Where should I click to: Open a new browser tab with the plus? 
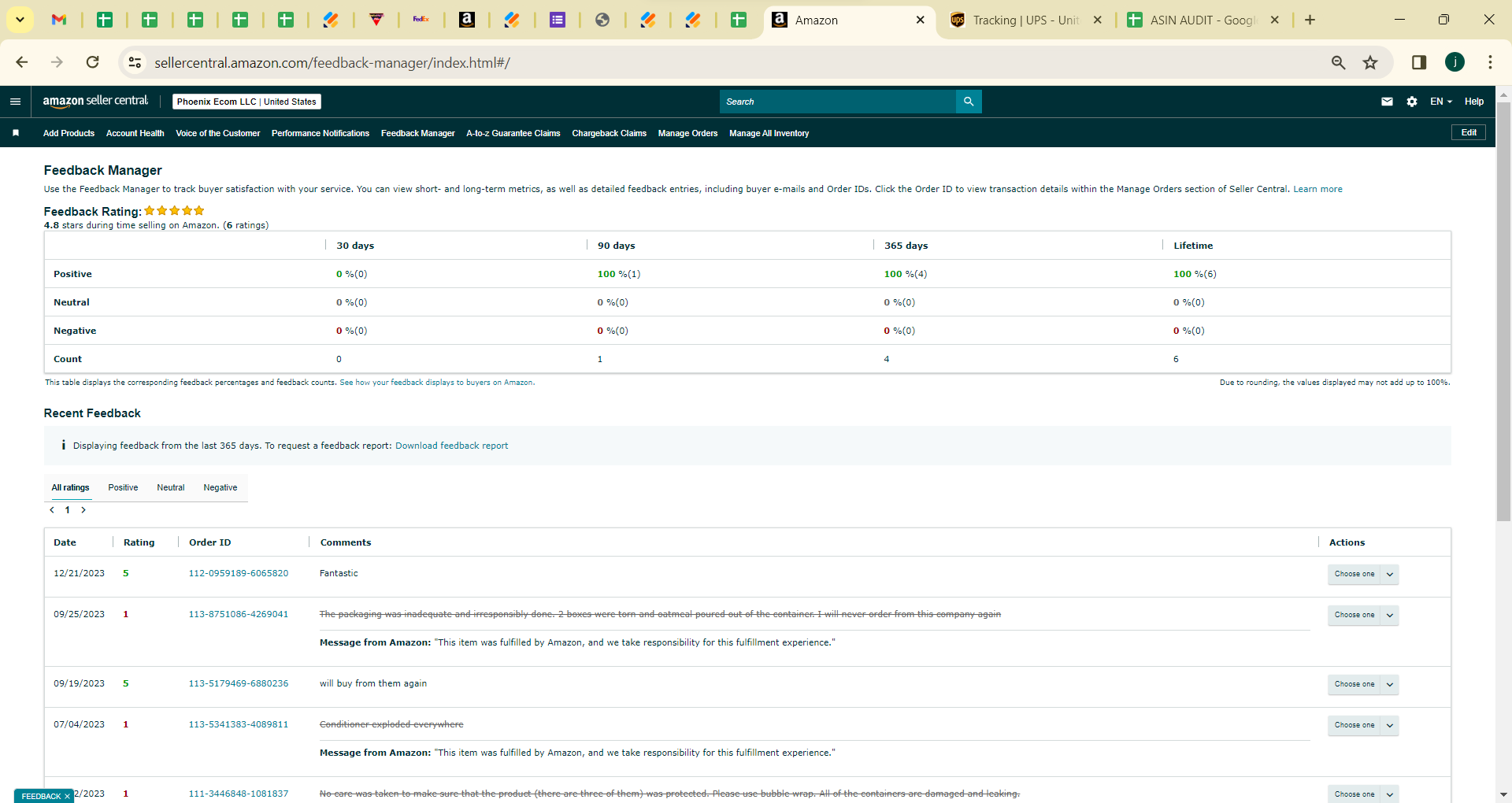pos(1310,20)
